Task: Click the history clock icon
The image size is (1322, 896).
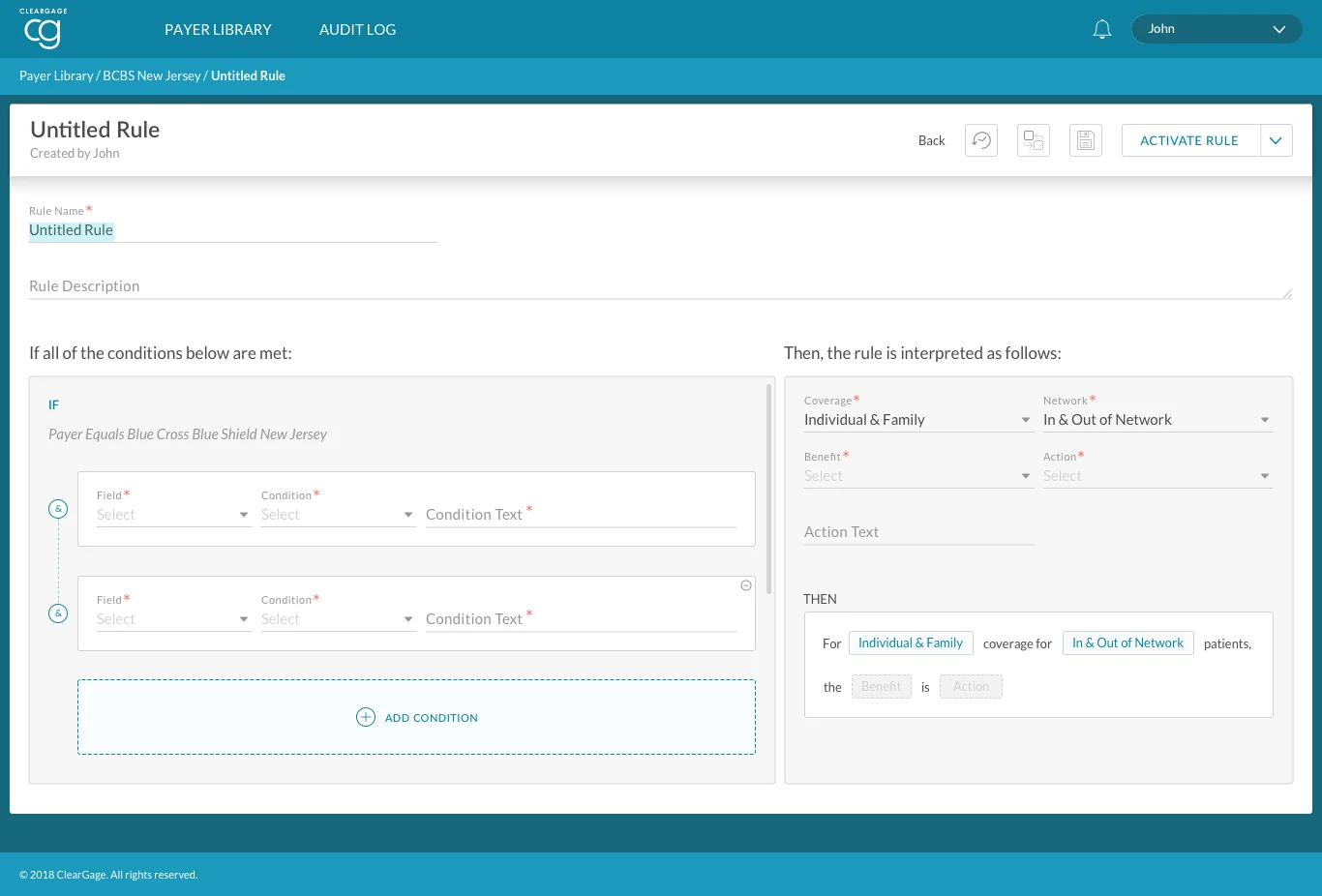Action: pos(981,140)
